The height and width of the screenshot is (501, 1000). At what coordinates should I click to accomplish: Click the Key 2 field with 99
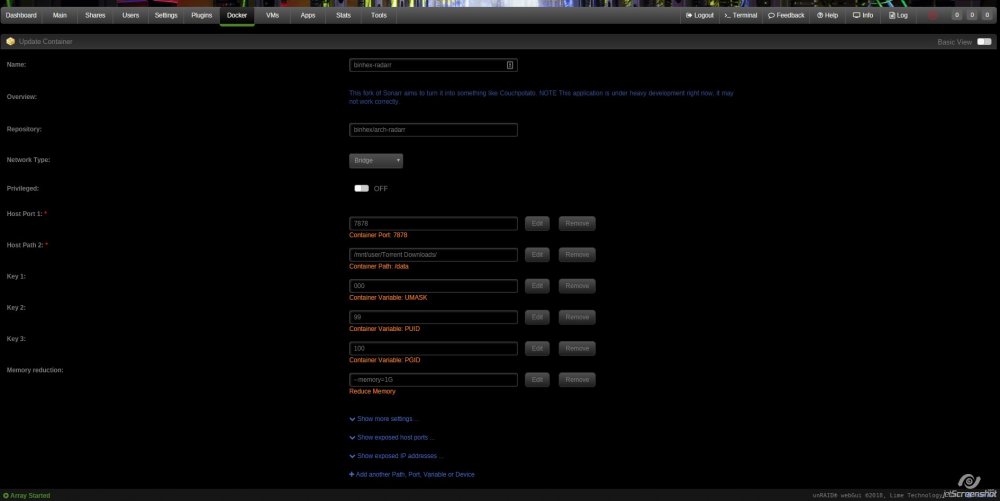[433, 317]
